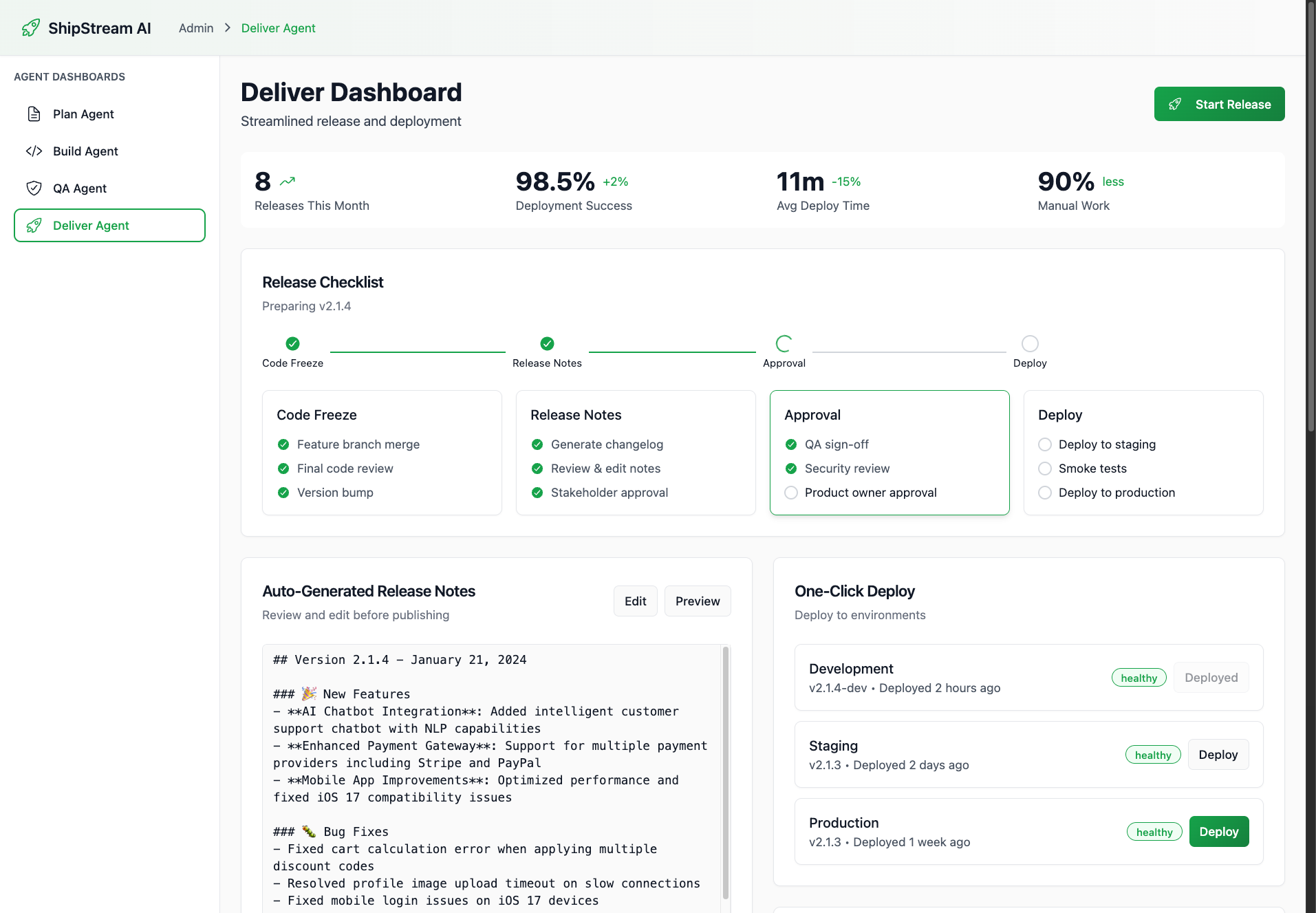Switch to Preview of release notes
The image size is (1316, 913).
click(x=697, y=601)
